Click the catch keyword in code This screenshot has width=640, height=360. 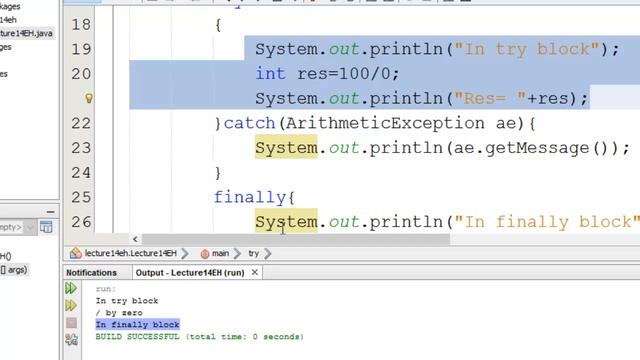coord(249,123)
